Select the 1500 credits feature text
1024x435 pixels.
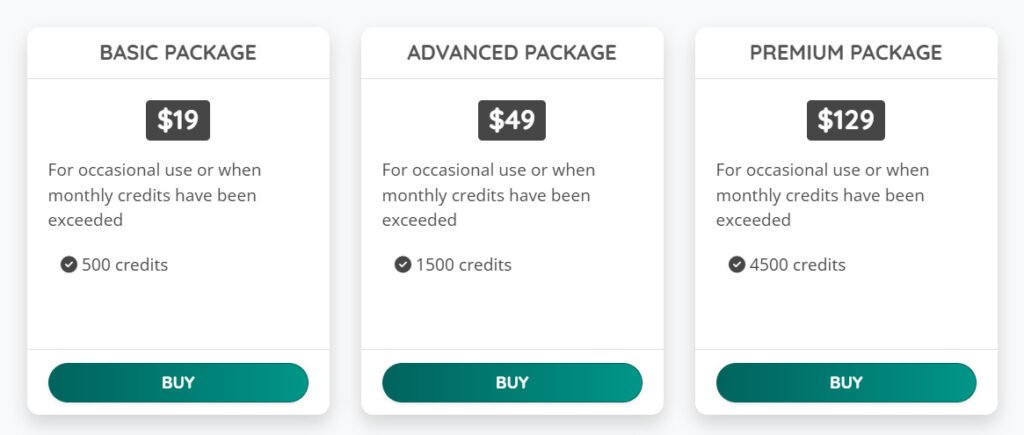(464, 265)
